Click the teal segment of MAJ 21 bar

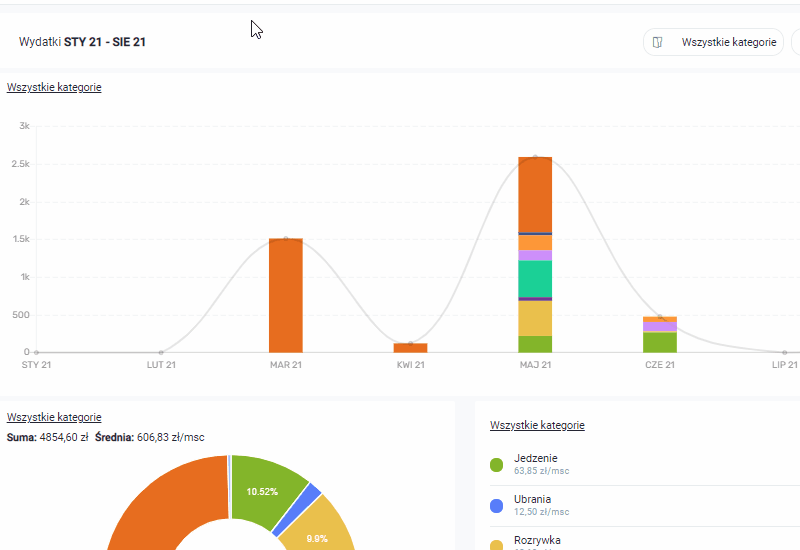(535, 279)
